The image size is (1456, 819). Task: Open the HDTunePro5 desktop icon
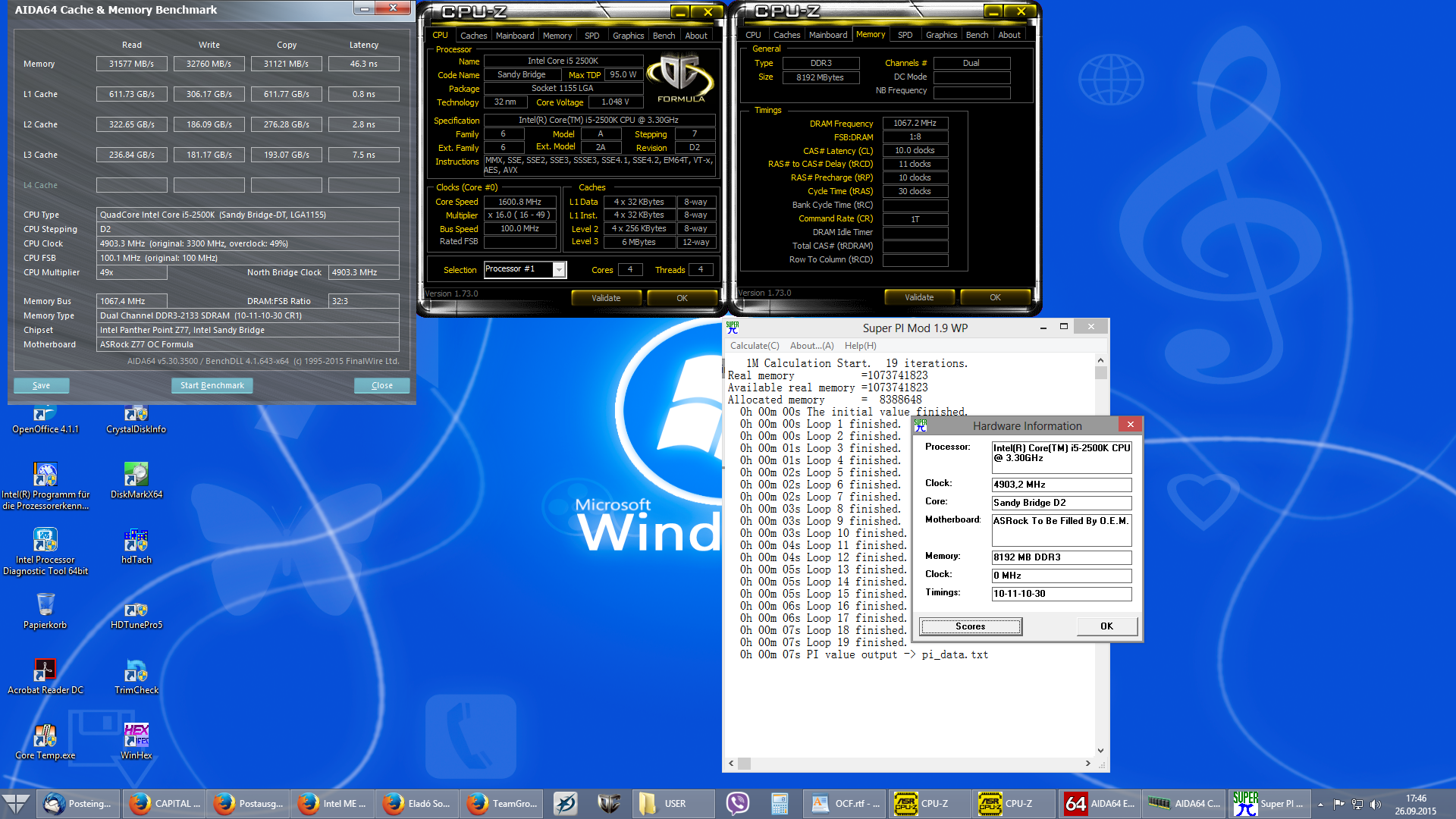pos(136,610)
